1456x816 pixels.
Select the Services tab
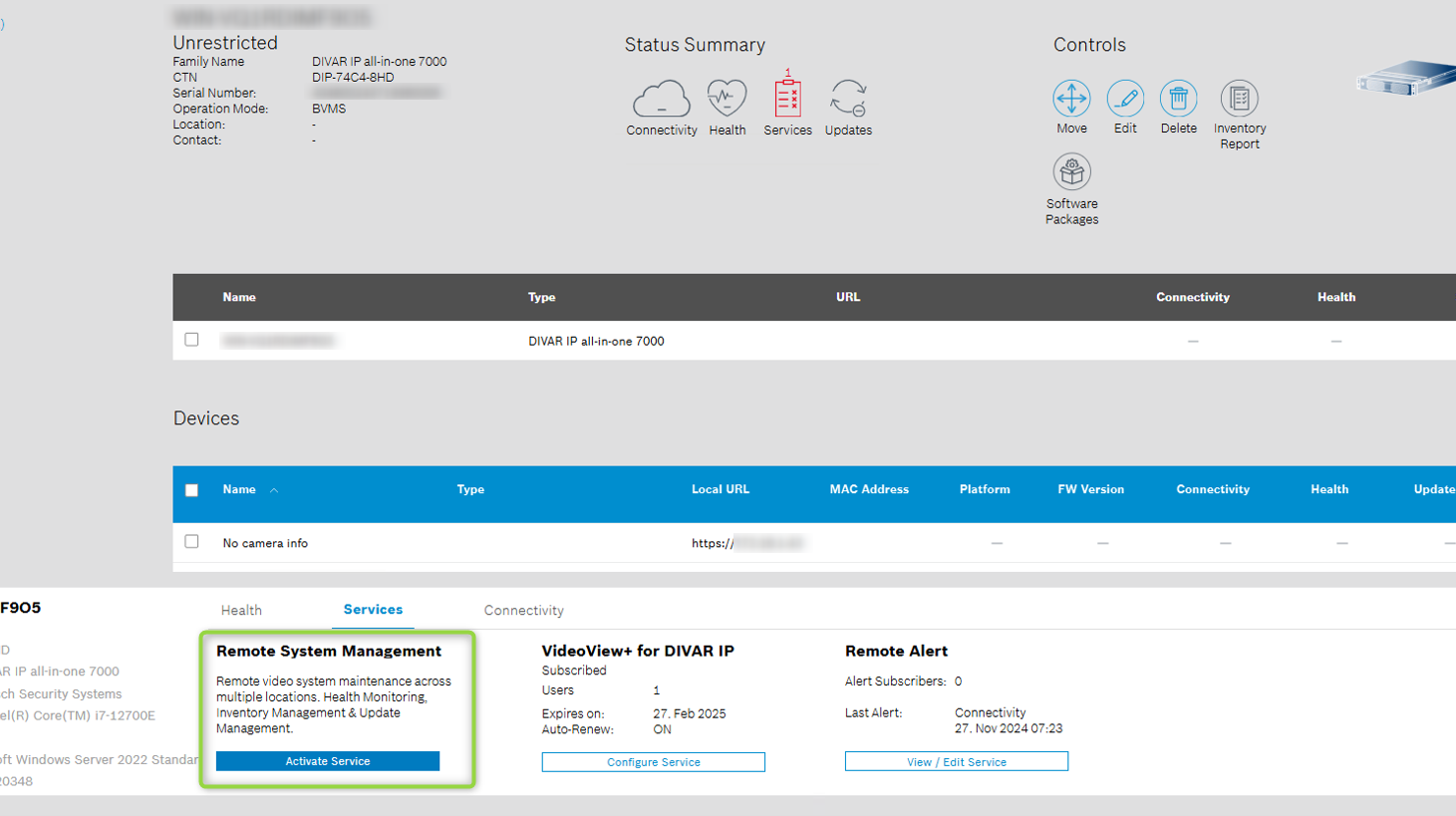point(373,610)
